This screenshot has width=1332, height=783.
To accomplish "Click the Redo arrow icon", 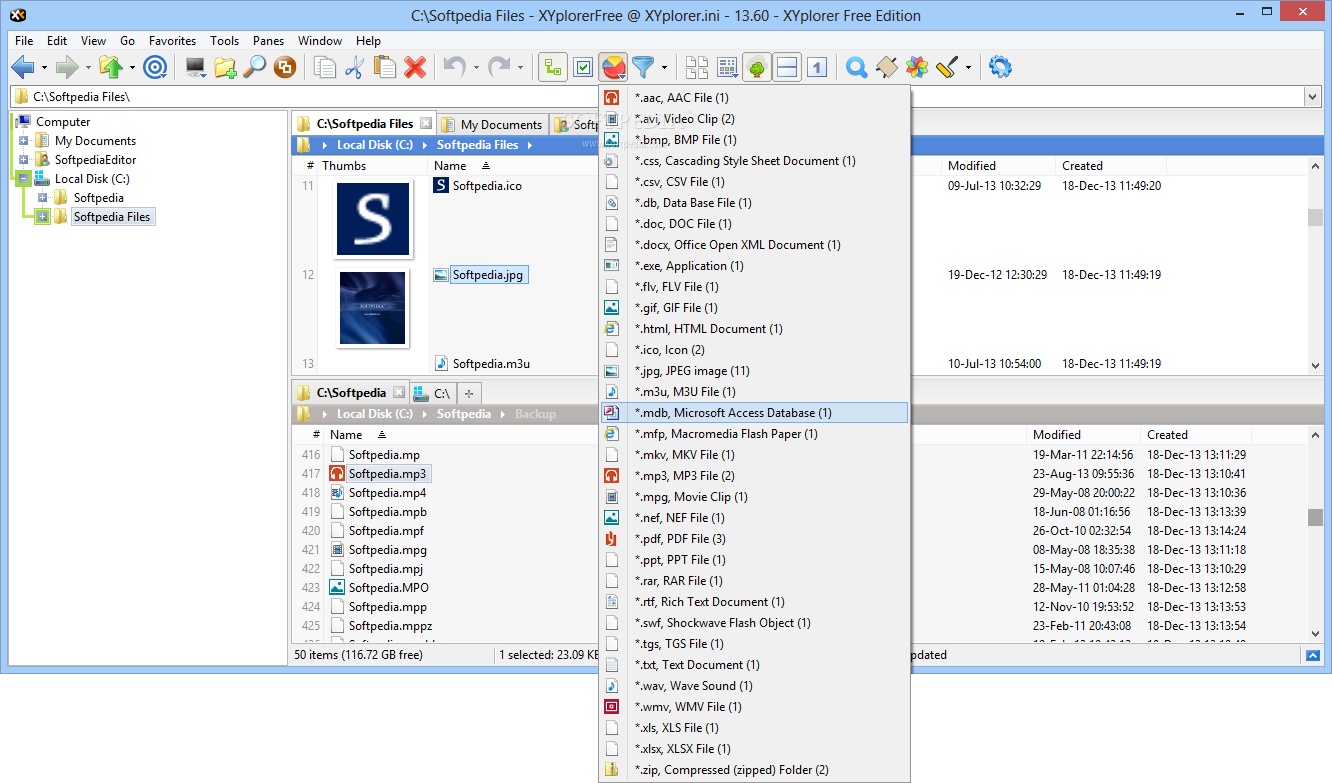I will click(499, 67).
